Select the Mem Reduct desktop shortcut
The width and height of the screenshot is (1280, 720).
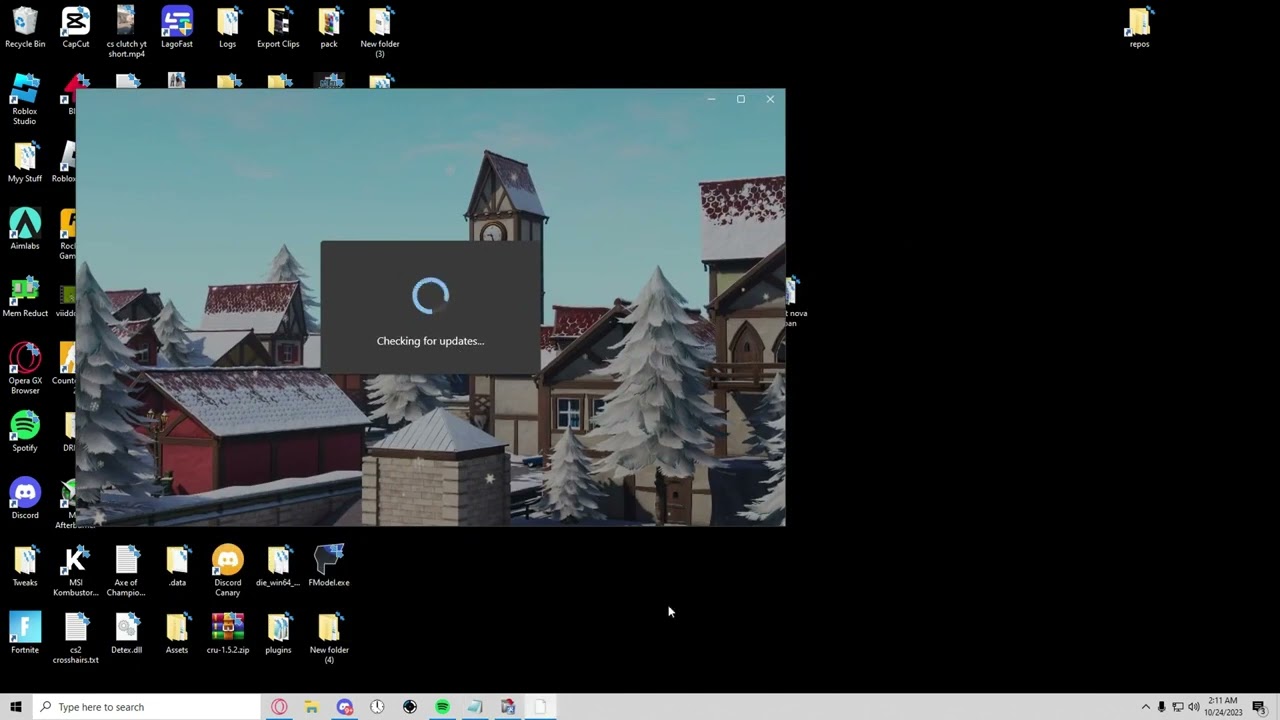[x=25, y=297]
